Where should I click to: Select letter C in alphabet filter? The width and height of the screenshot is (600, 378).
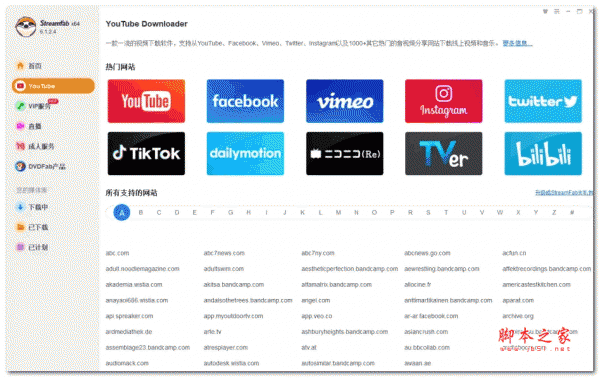tap(159, 212)
